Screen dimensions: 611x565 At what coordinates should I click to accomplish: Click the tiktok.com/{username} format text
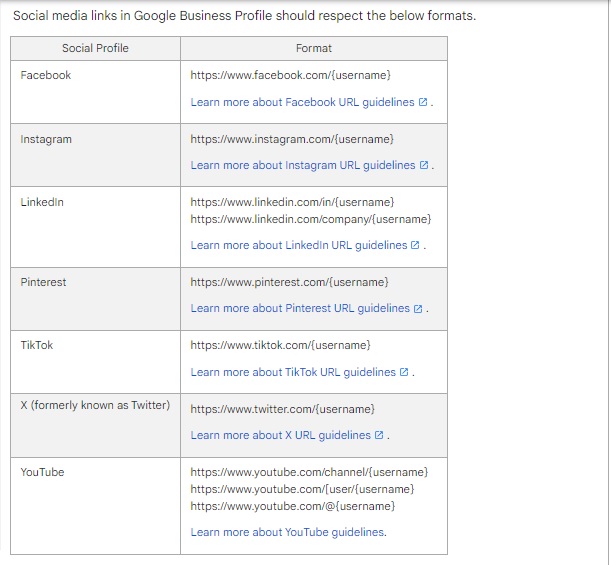click(x=281, y=345)
